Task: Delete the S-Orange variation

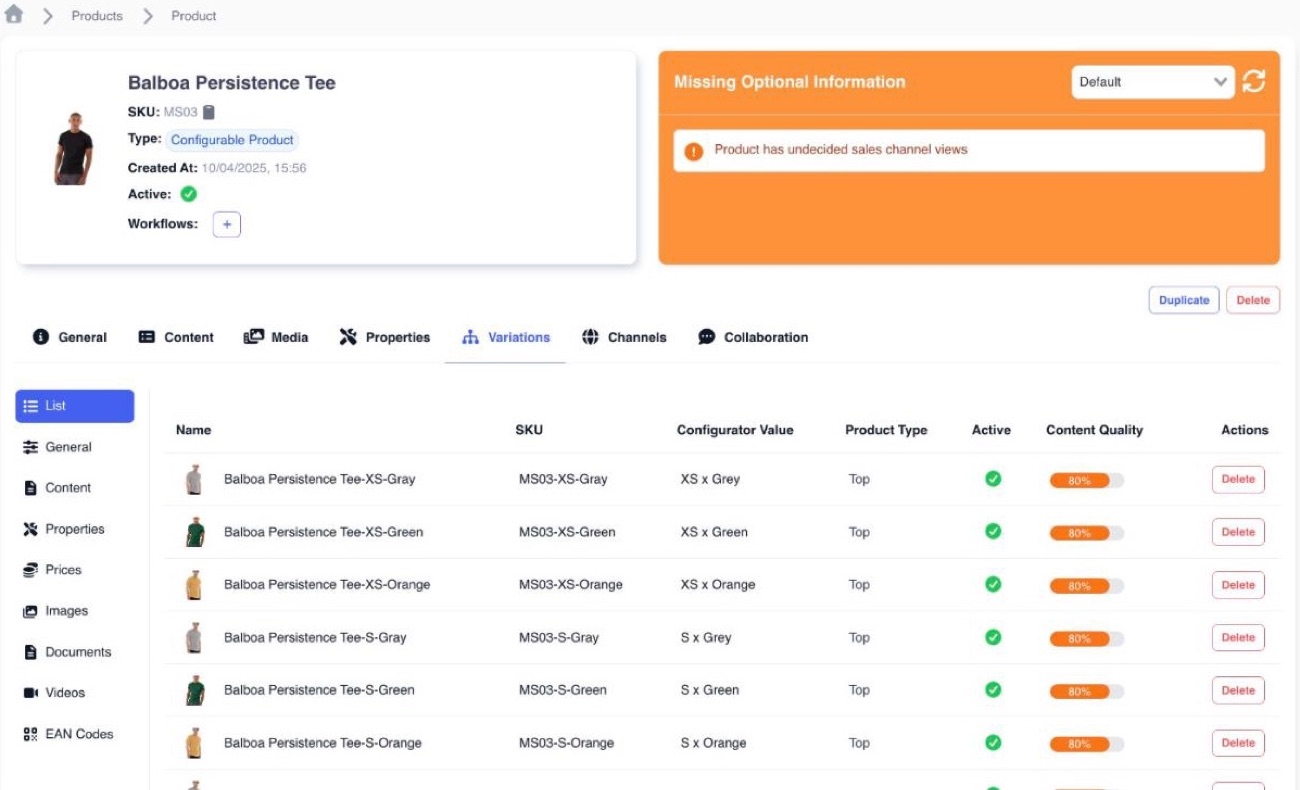Action: tap(1238, 743)
